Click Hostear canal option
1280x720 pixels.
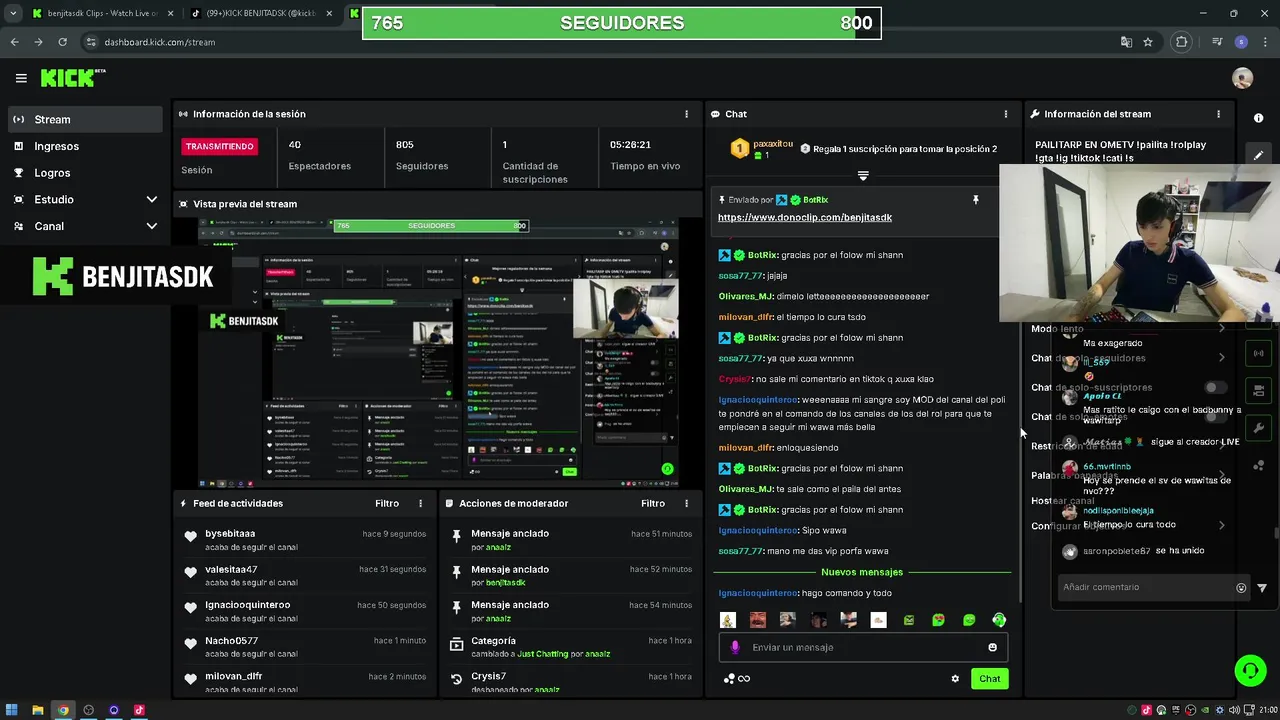(x=1062, y=500)
